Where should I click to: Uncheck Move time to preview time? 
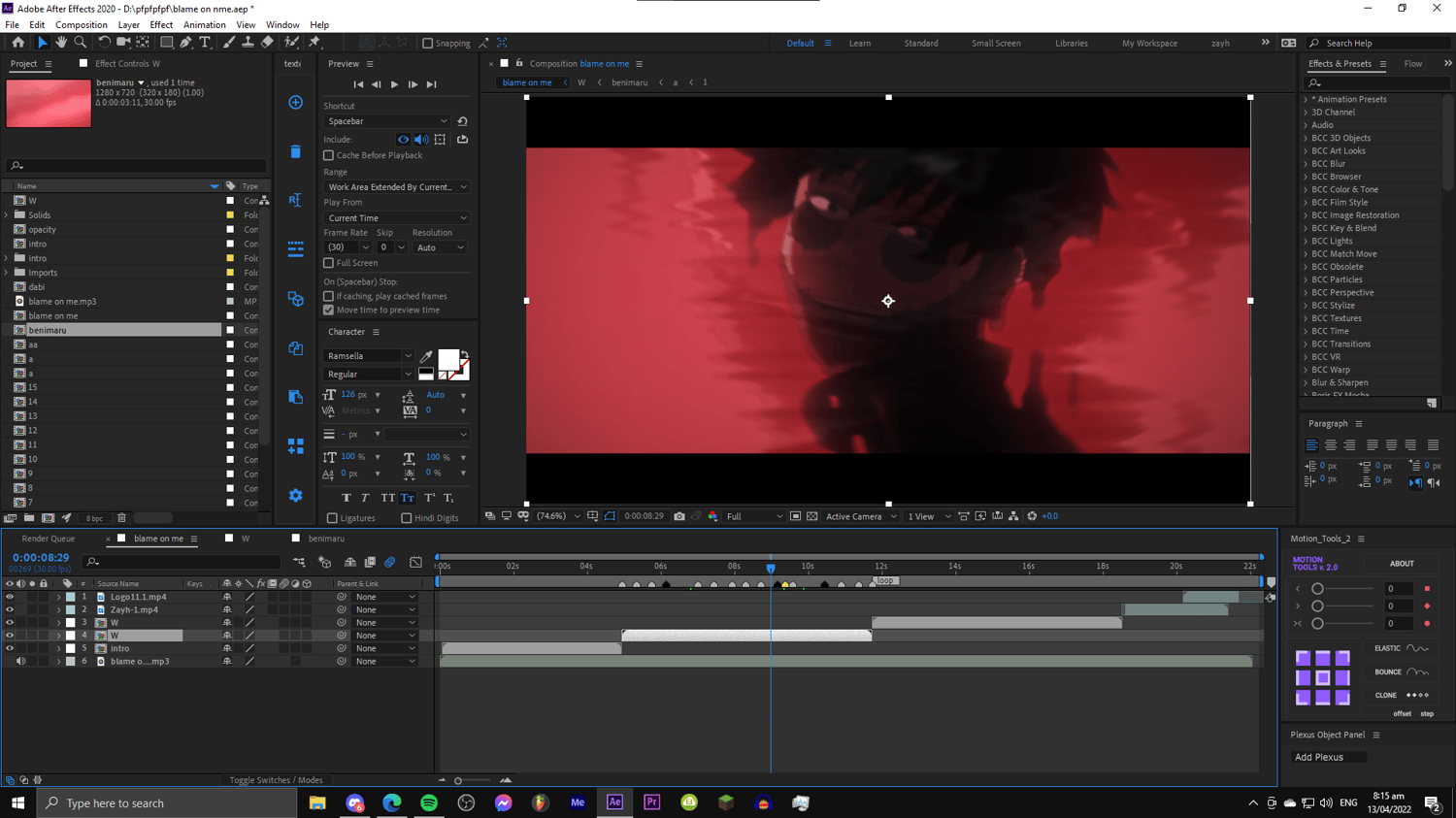click(x=328, y=311)
